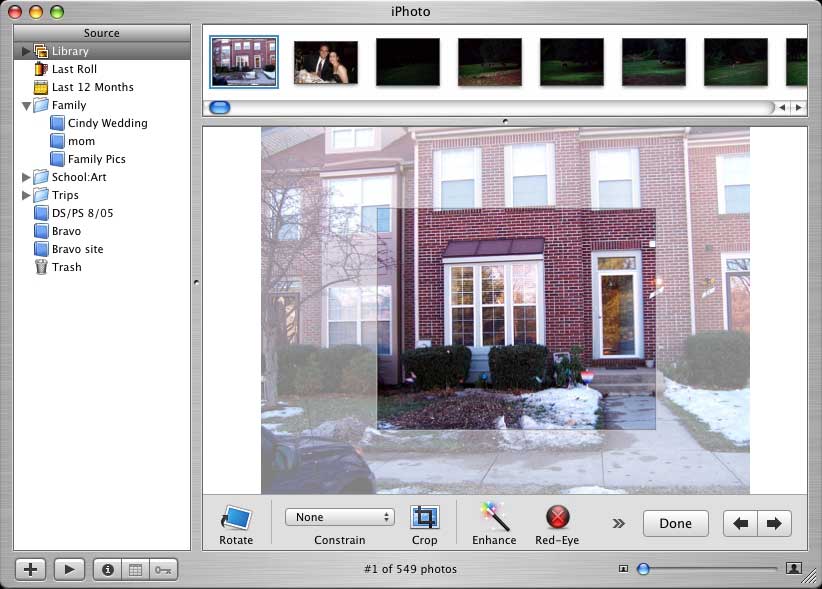Screen dimensions: 822x589
Task: Open the Constrain dropdown
Action: click(340, 517)
